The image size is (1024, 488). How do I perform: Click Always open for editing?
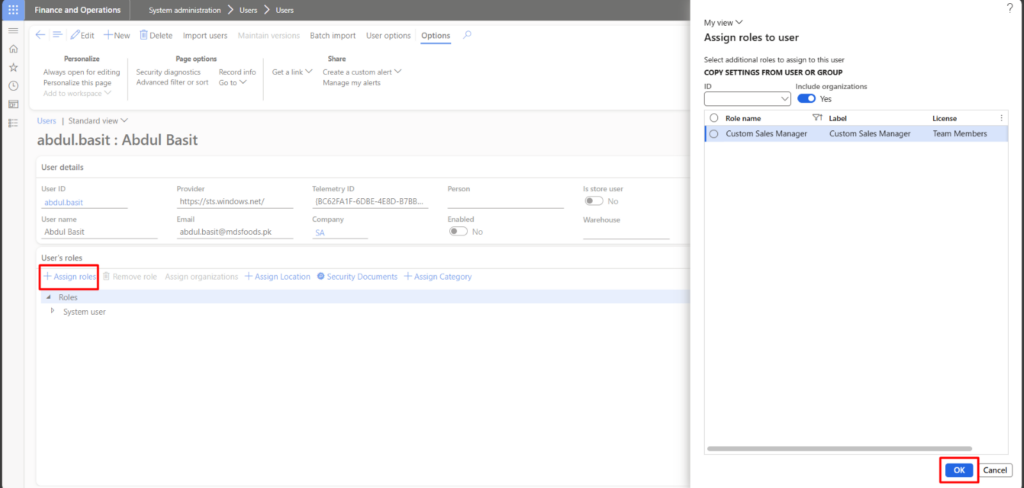click(82, 72)
